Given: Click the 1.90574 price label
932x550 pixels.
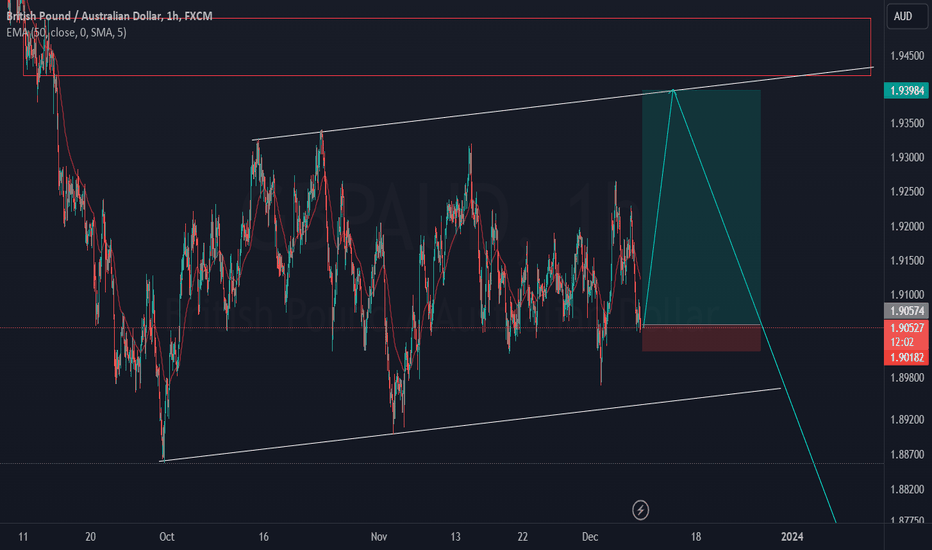Looking at the screenshot, I should pyautogui.click(x=906, y=310).
